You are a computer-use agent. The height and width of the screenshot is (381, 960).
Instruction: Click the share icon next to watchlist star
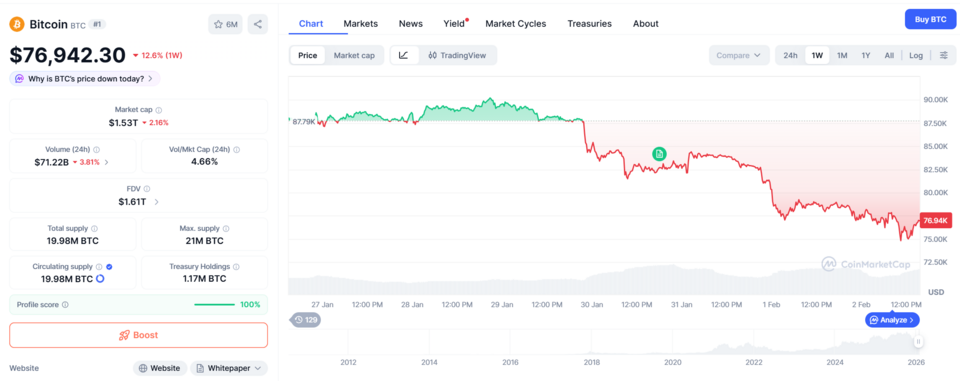(x=258, y=25)
